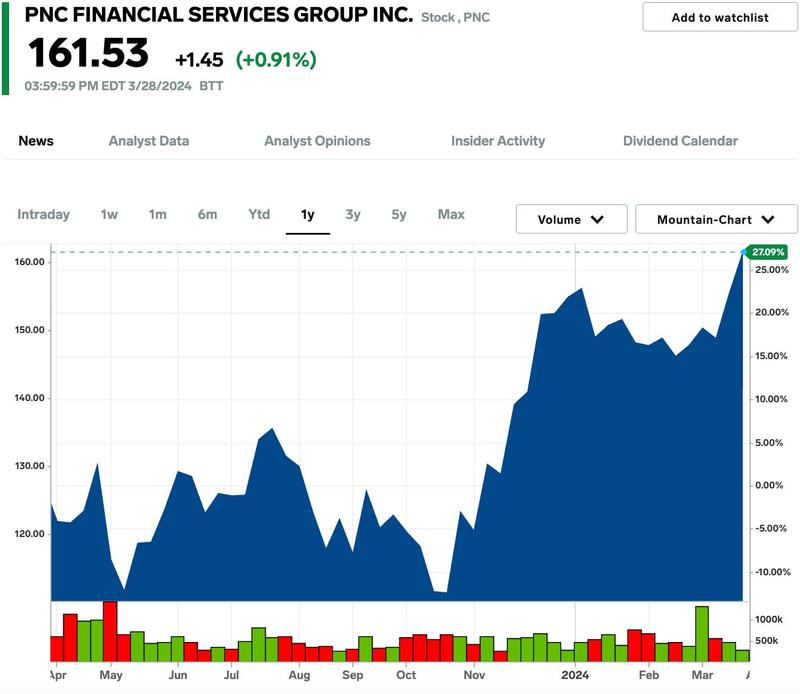Click the 130.00 price axis label
This screenshot has width=800, height=694.
[30, 466]
